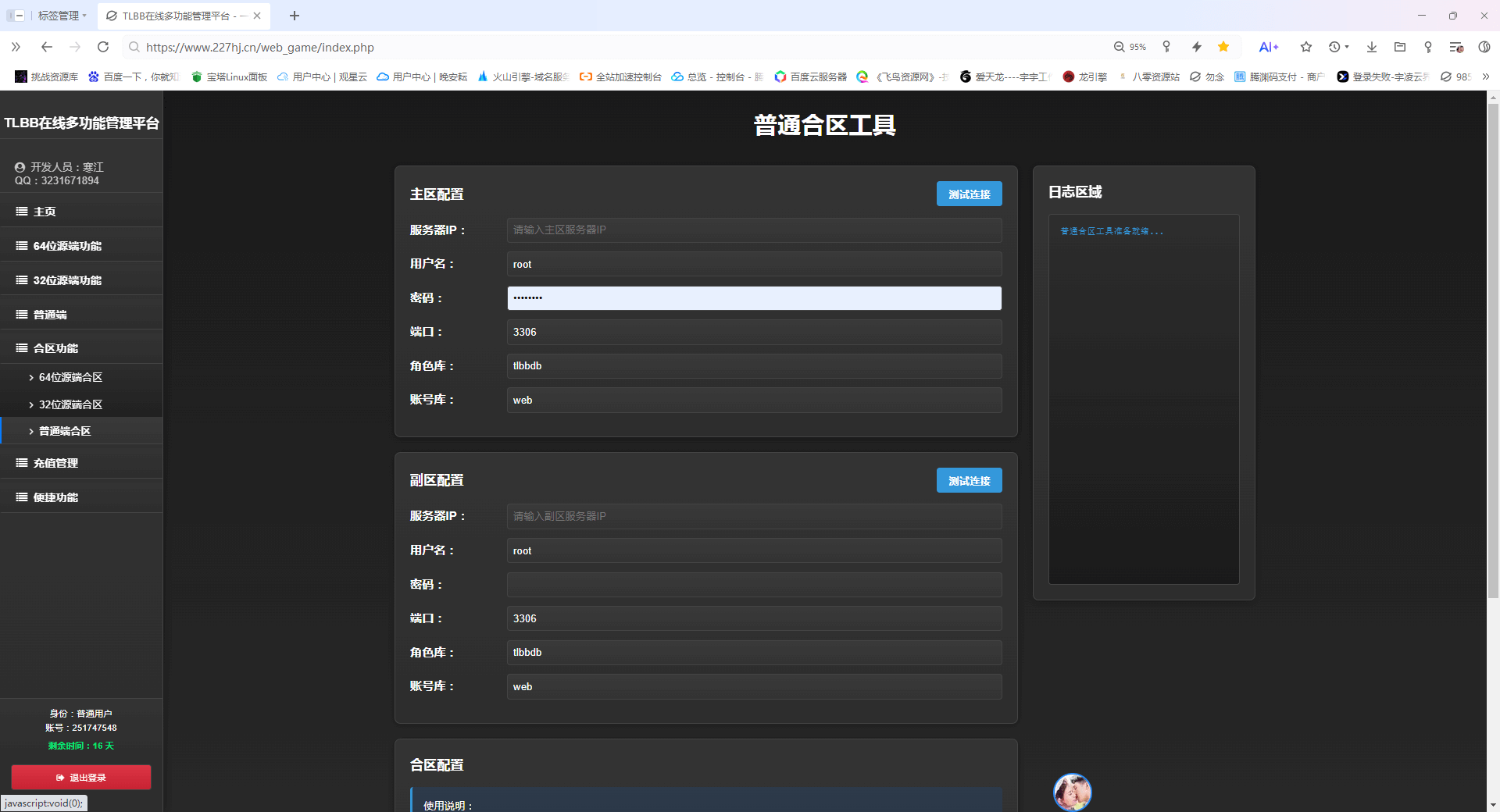The height and width of the screenshot is (812, 1500).
Task: Click the 退出登录 button
Action: coord(80,777)
